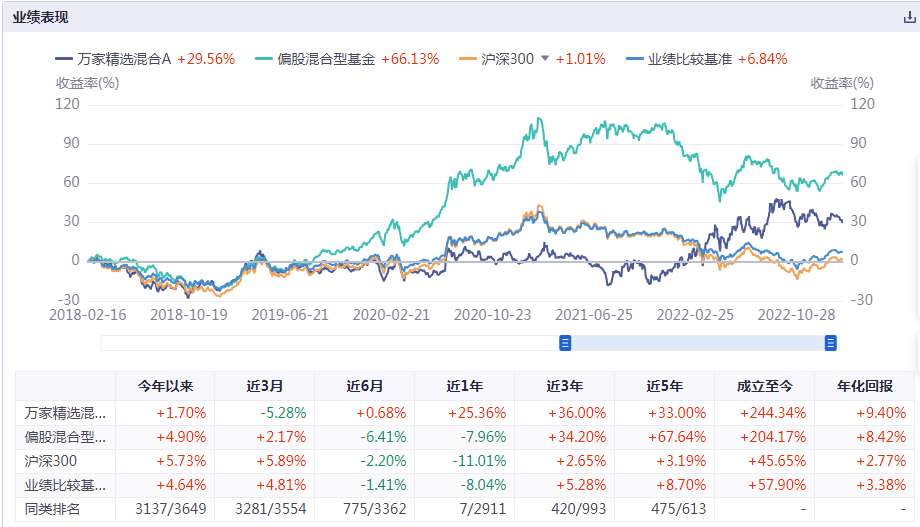Click the 今年以来 column header
This screenshot has width=920, height=527.
coord(164,386)
